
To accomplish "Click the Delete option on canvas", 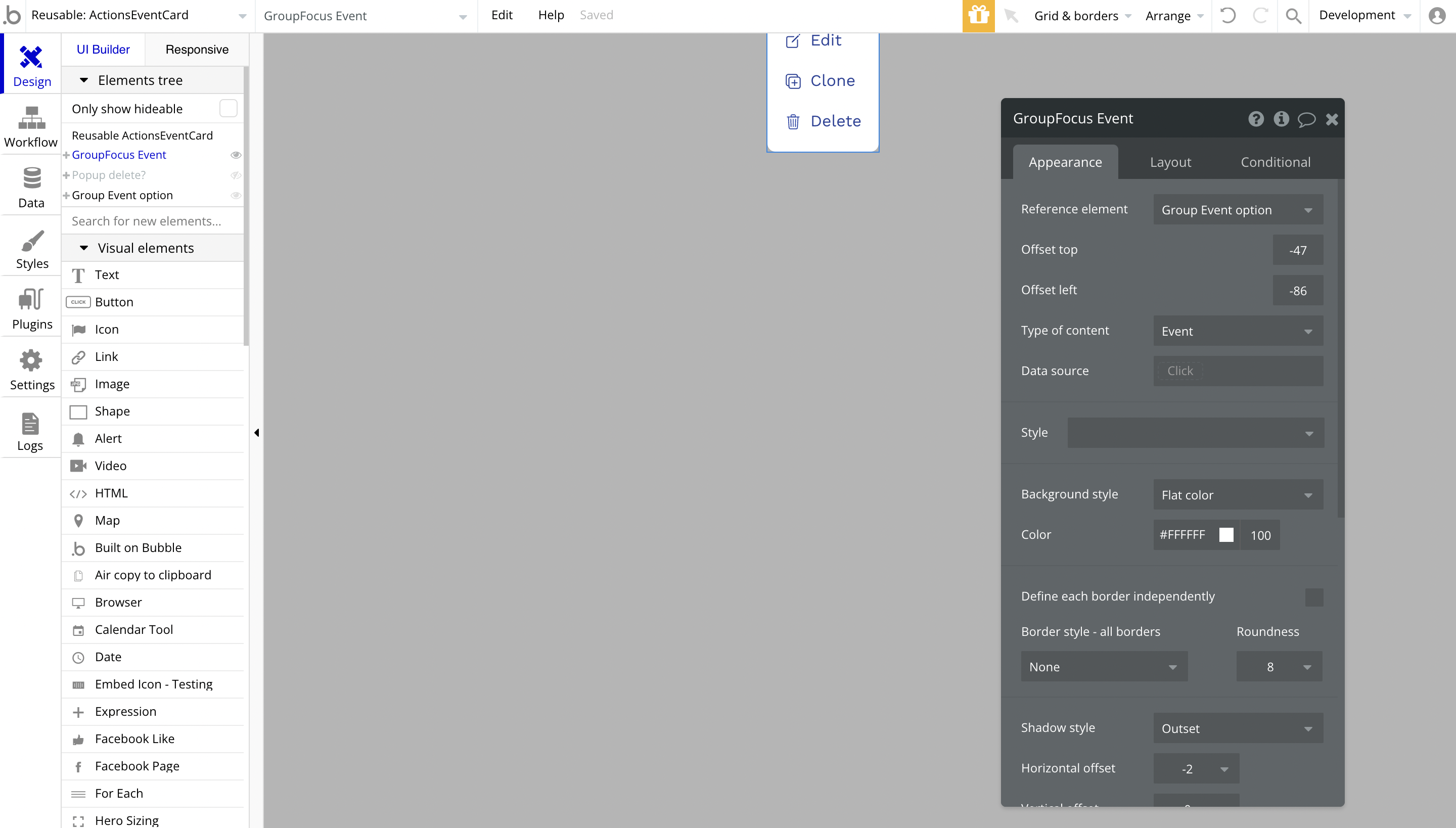I will point(834,121).
